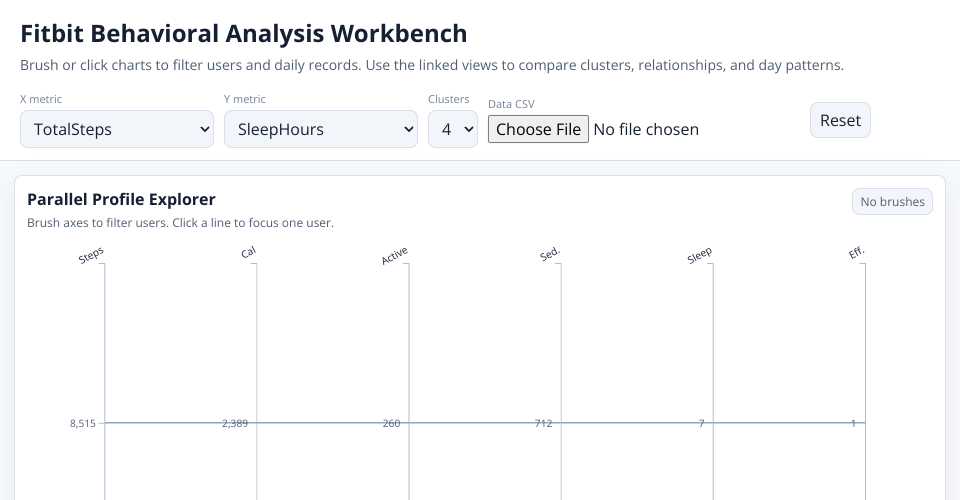Click the 2,389 tick on Cal axis

pos(235,424)
